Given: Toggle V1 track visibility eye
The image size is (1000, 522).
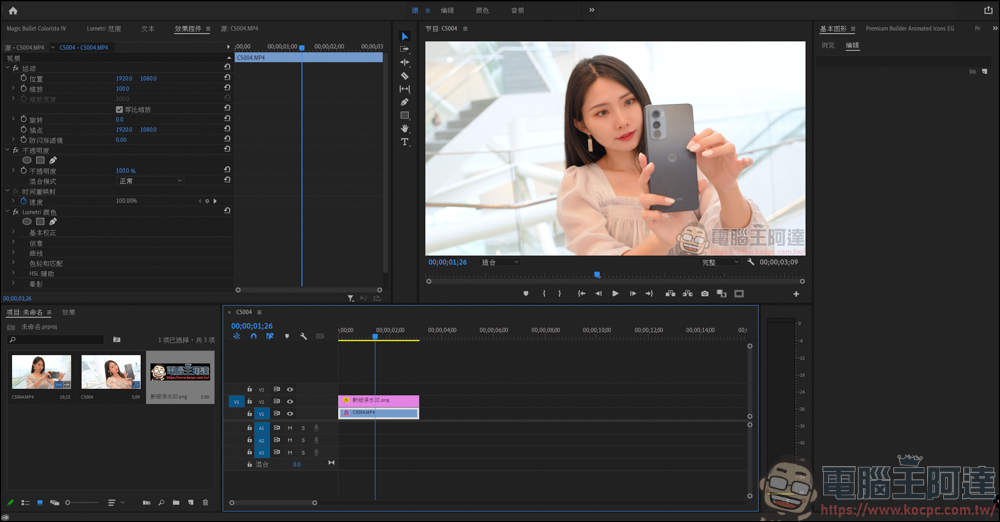Looking at the screenshot, I should [x=290, y=414].
